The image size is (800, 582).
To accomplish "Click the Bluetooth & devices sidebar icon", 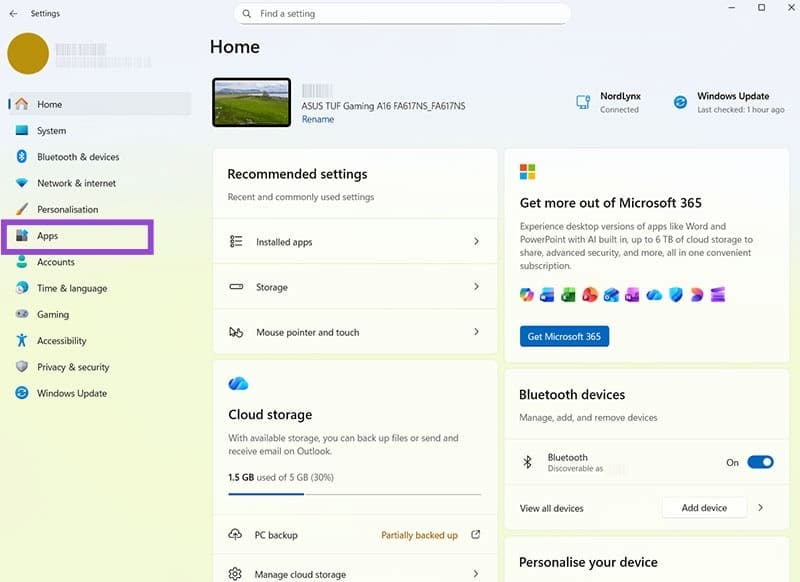I will 22,157.
